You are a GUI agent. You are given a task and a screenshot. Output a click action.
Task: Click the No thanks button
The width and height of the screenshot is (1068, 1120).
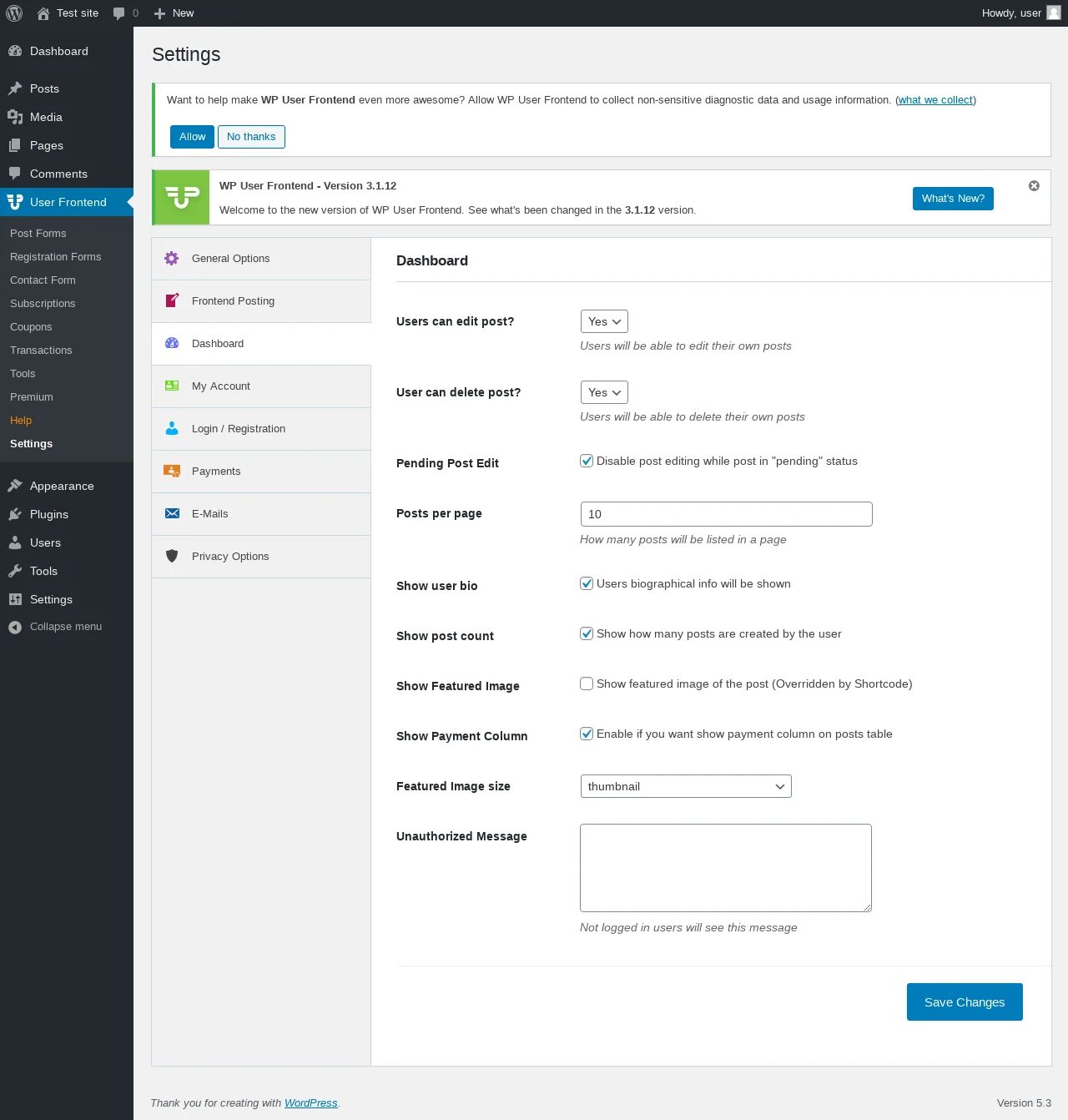coord(251,137)
